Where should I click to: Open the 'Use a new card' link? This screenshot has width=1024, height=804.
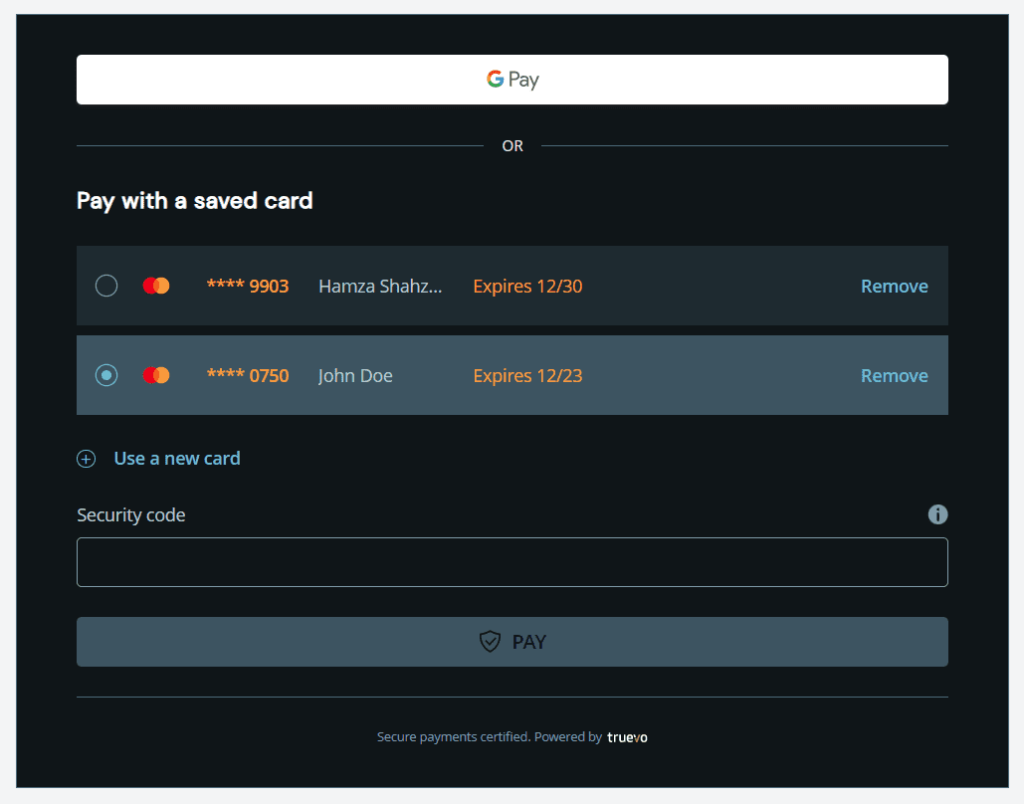pos(177,458)
